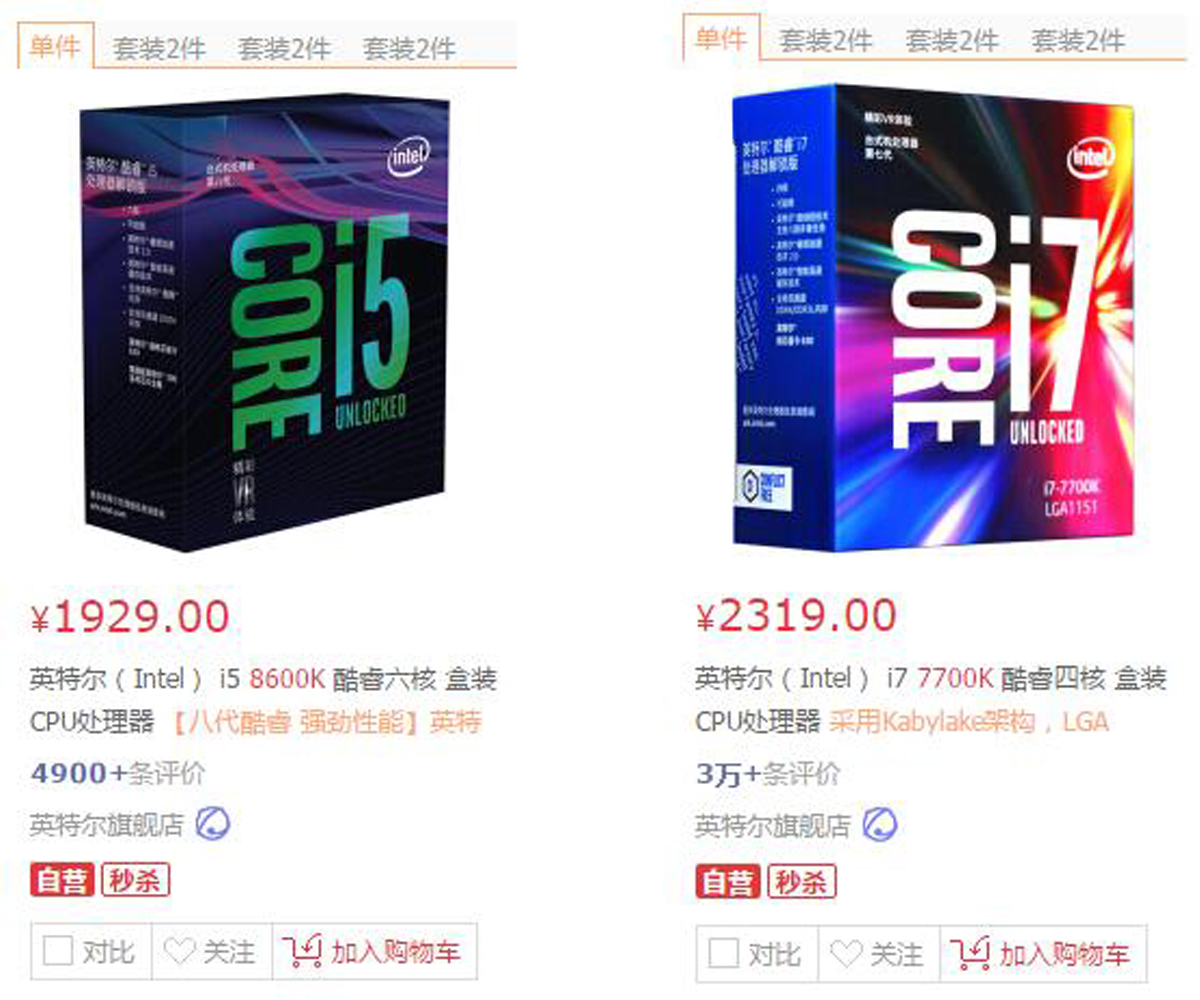
Task: Click the 秒杀 badge under i7 listing
Action: pyautogui.click(x=801, y=882)
